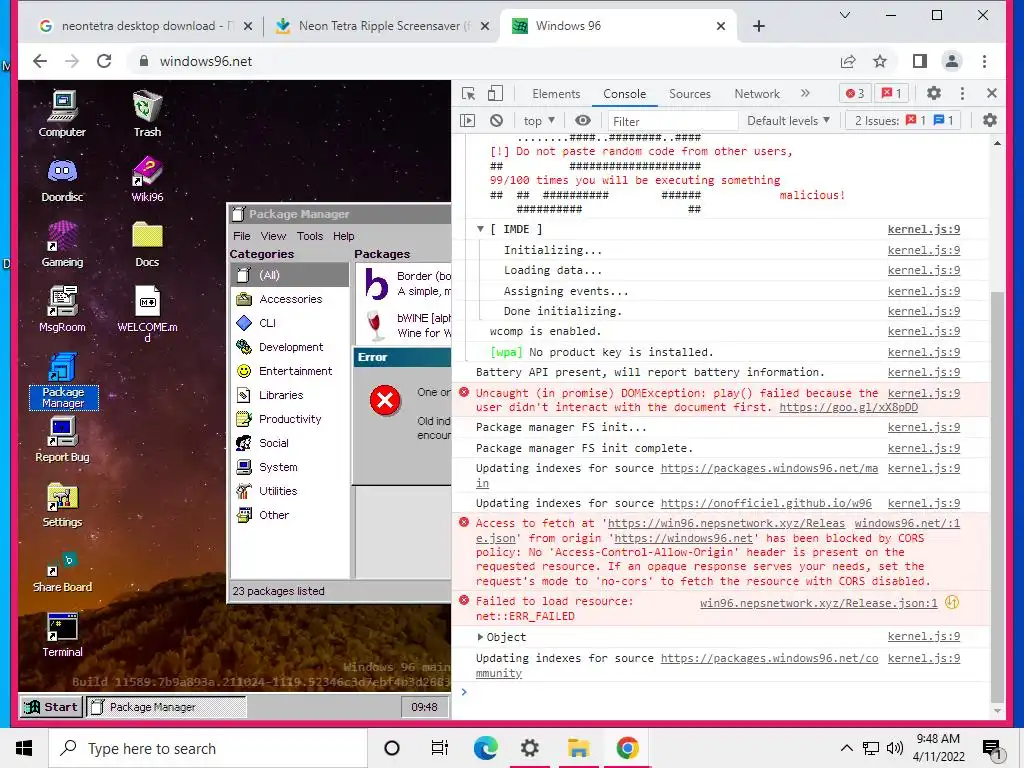Open the Package Manager File menu
This screenshot has height=768, width=1024.
pyautogui.click(x=242, y=236)
